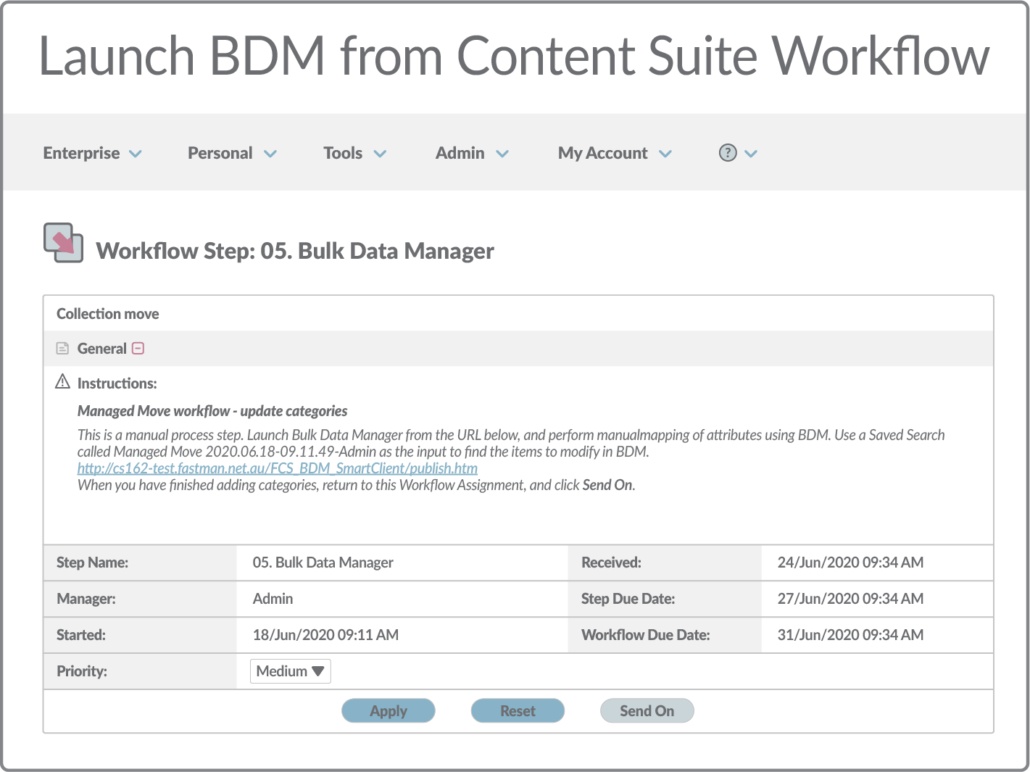1030x772 pixels.
Task: Click the Step Due Date value
Action: point(850,598)
